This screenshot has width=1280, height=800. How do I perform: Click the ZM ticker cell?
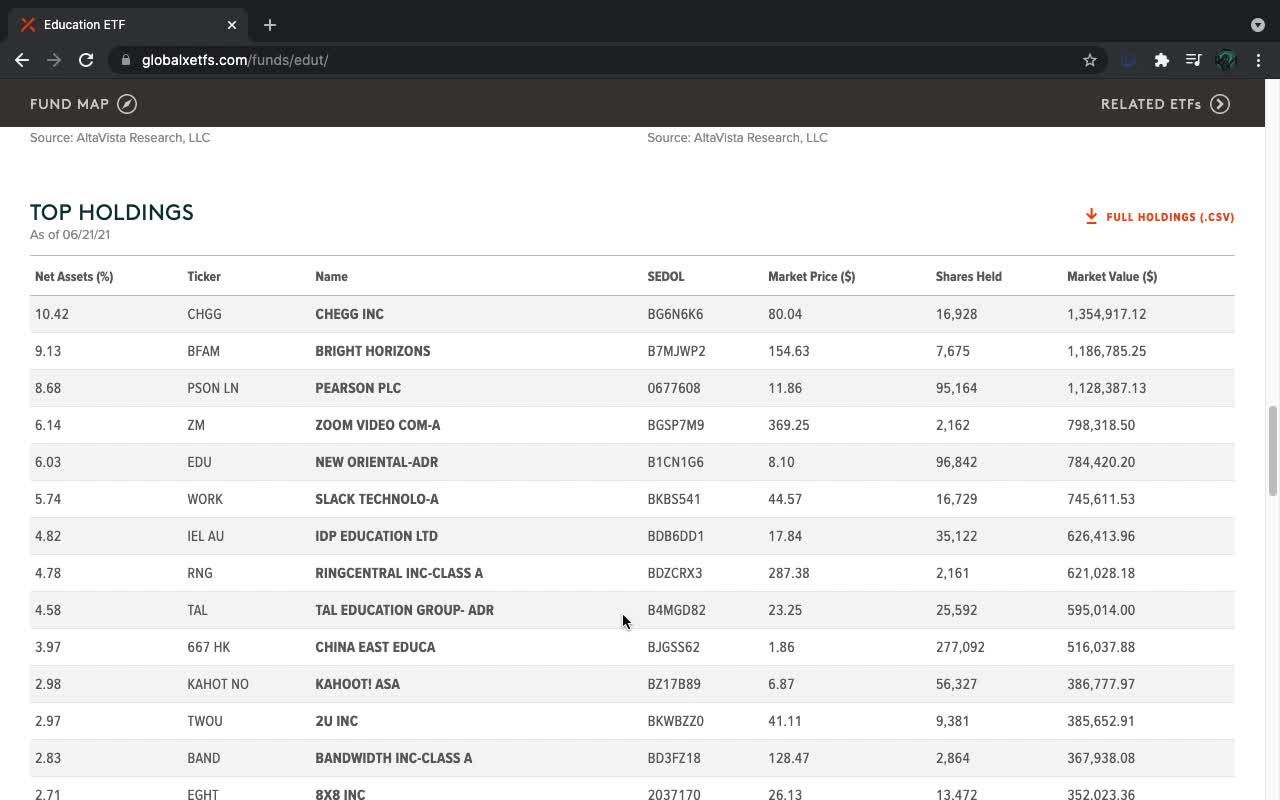[x=196, y=425]
